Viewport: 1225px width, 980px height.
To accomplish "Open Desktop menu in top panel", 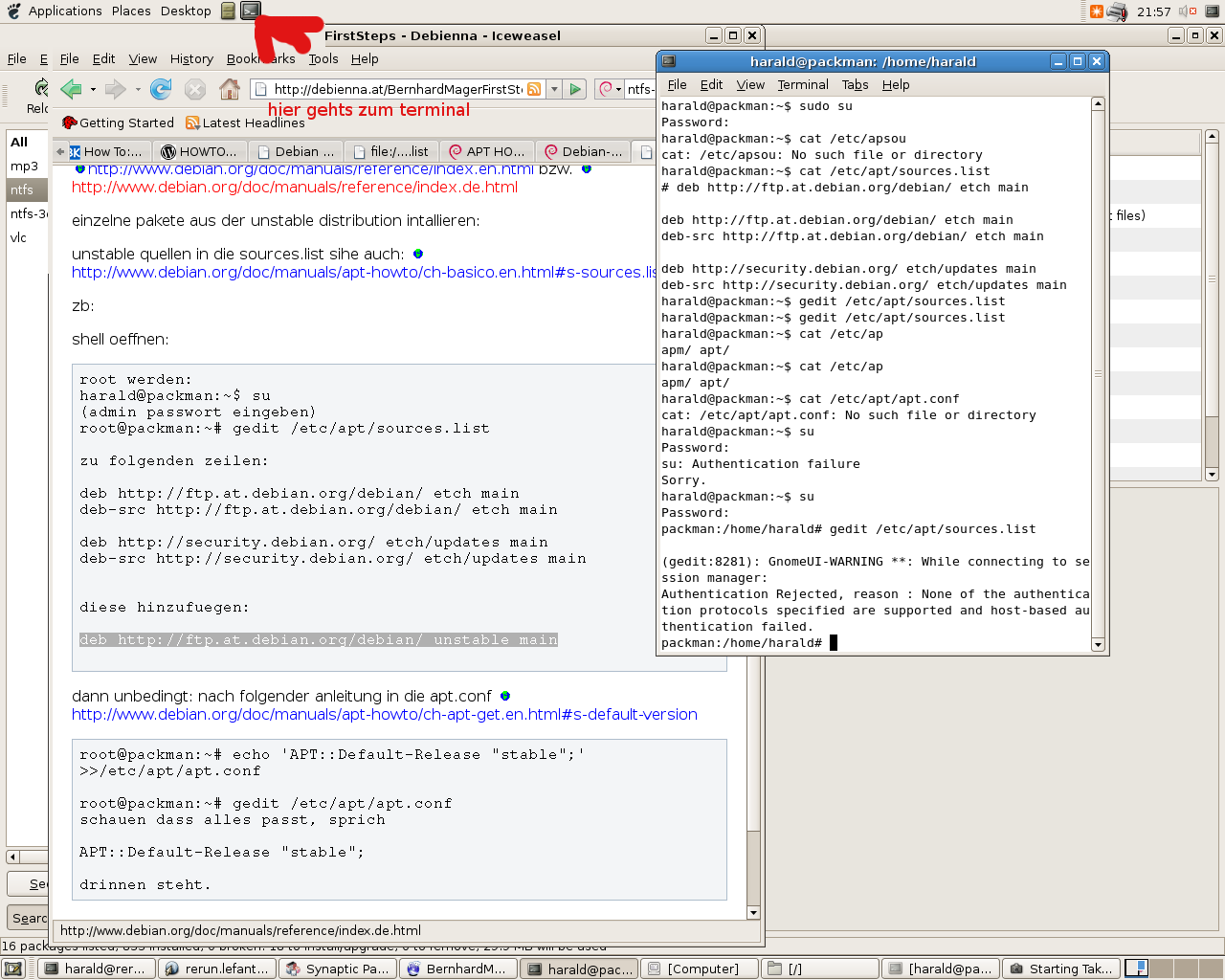I will pyautogui.click(x=186, y=11).
